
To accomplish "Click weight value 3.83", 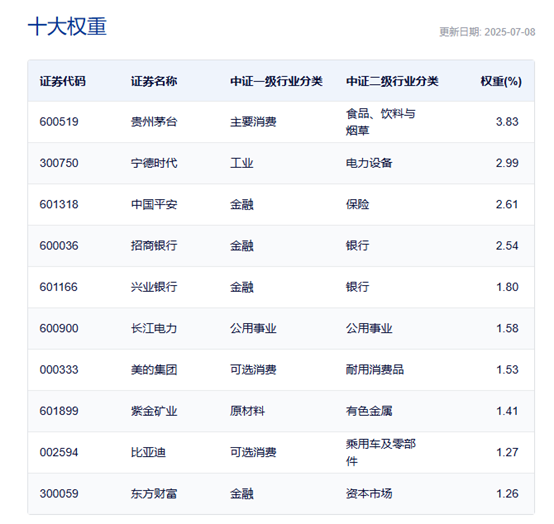I will [x=507, y=122].
